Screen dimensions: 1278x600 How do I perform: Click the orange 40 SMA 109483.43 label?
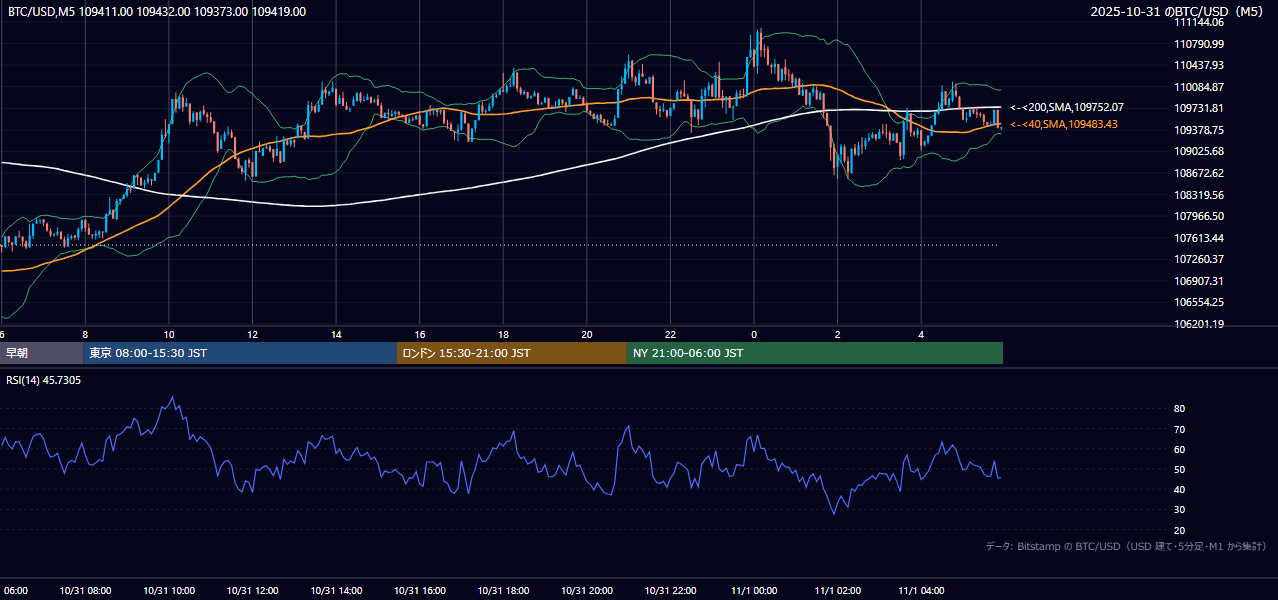1064,124
